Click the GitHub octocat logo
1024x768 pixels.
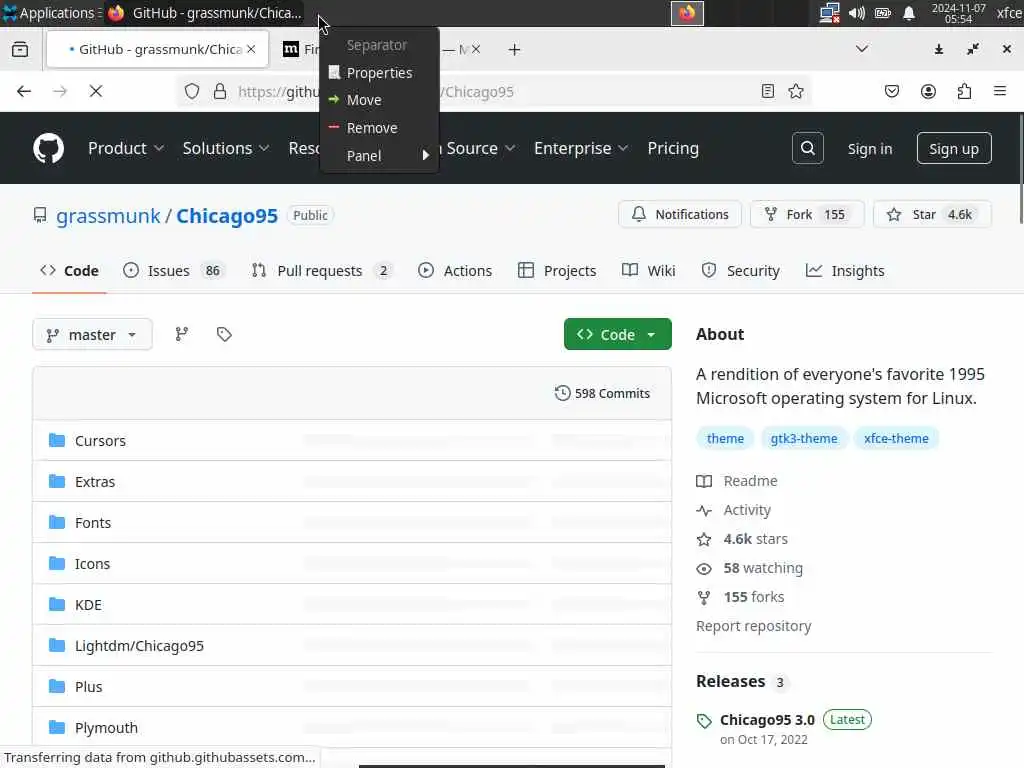[48, 148]
